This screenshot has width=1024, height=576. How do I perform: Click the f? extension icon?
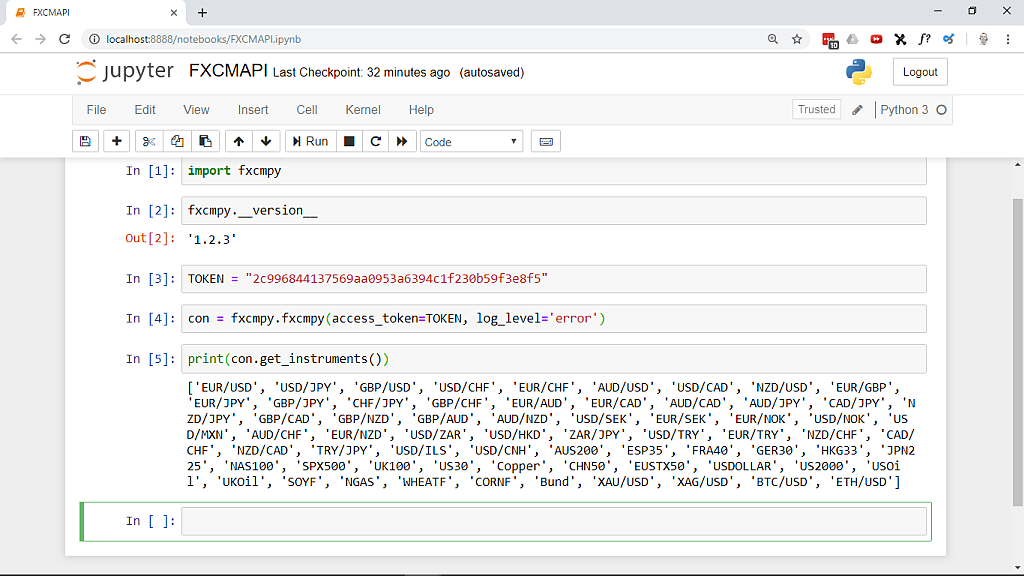point(924,39)
